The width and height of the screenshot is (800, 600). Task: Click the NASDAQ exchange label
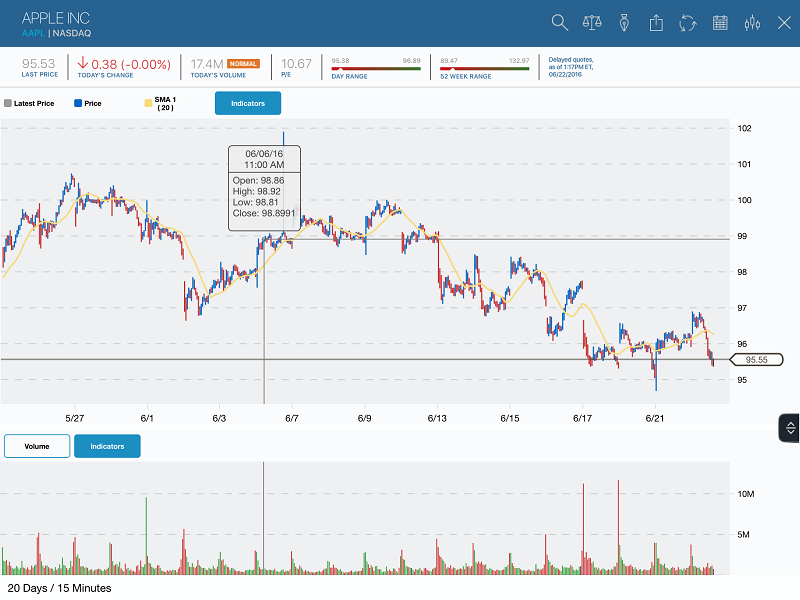[72, 33]
